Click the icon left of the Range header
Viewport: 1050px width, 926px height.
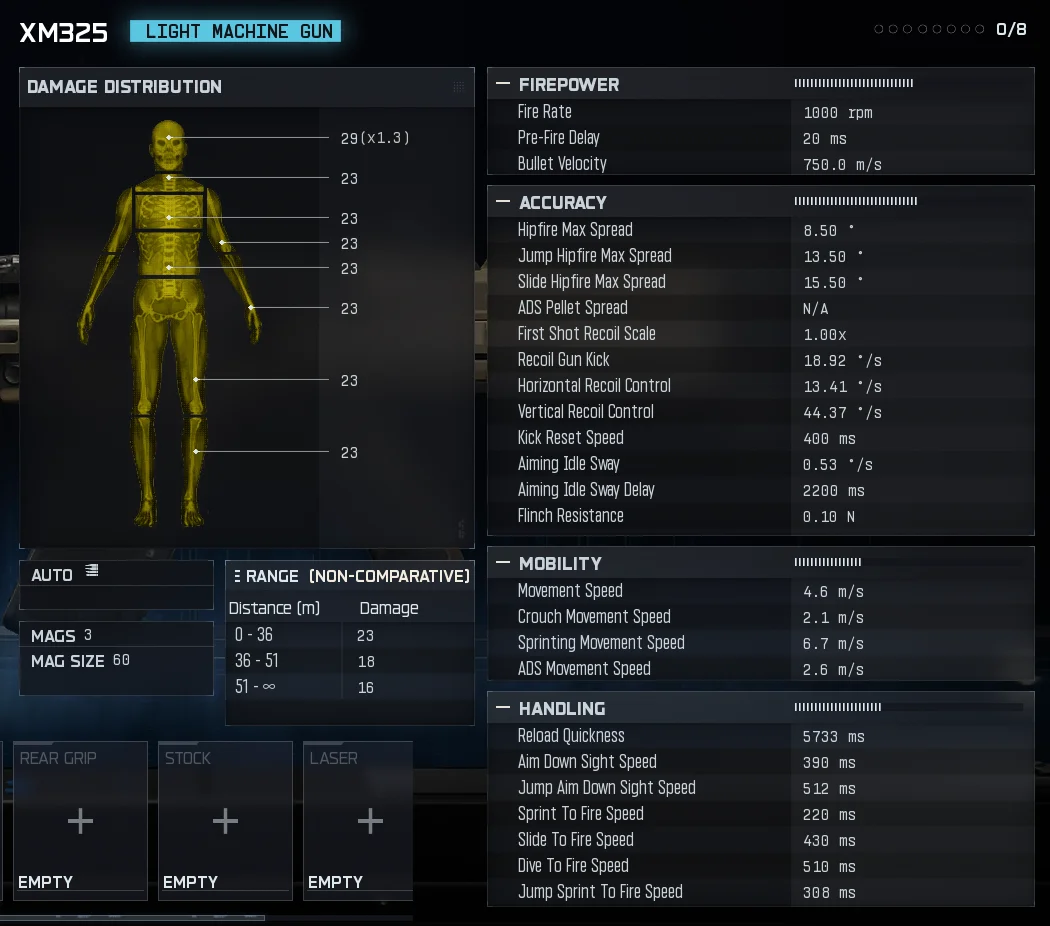tap(237, 576)
